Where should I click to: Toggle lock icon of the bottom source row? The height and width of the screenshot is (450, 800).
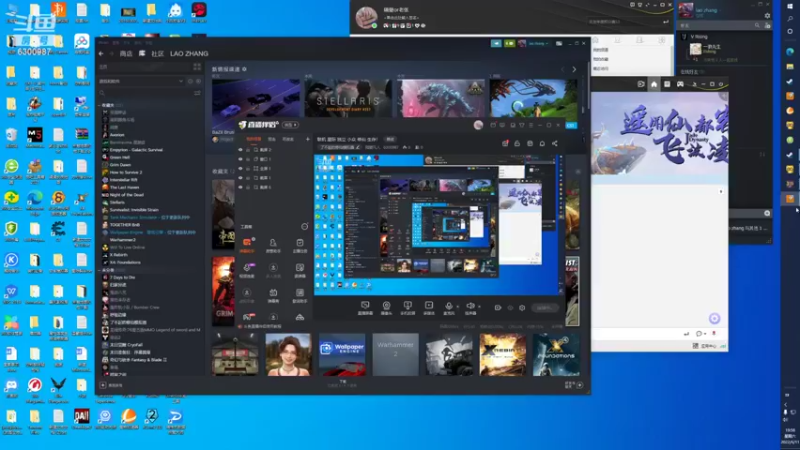pos(248,187)
